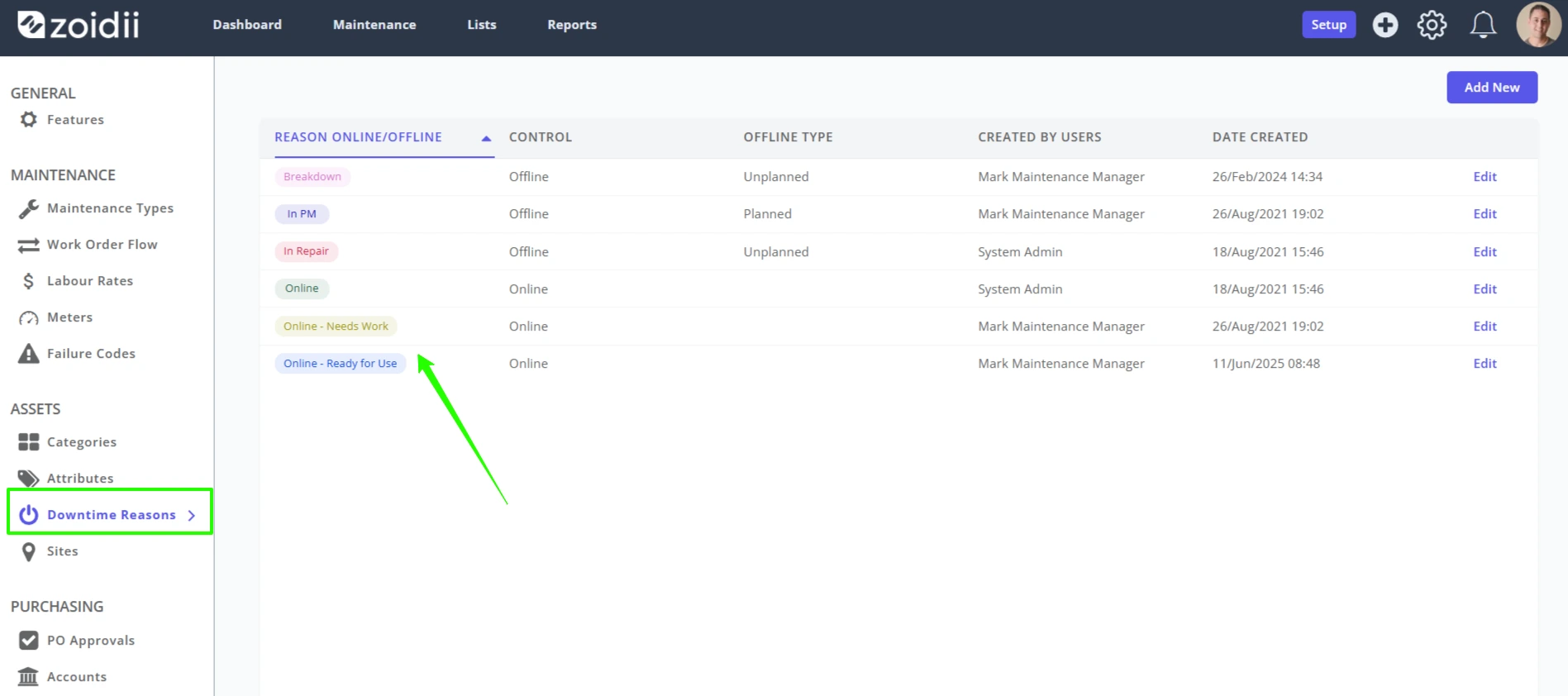Open the plus quick-add icon
This screenshot has width=1568, height=696.
coord(1385,25)
